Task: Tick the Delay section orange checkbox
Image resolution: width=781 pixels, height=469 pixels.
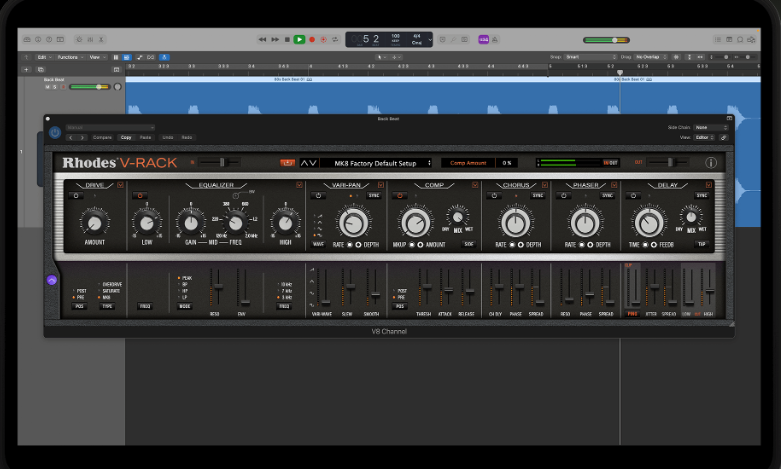Action: [x=709, y=185]
